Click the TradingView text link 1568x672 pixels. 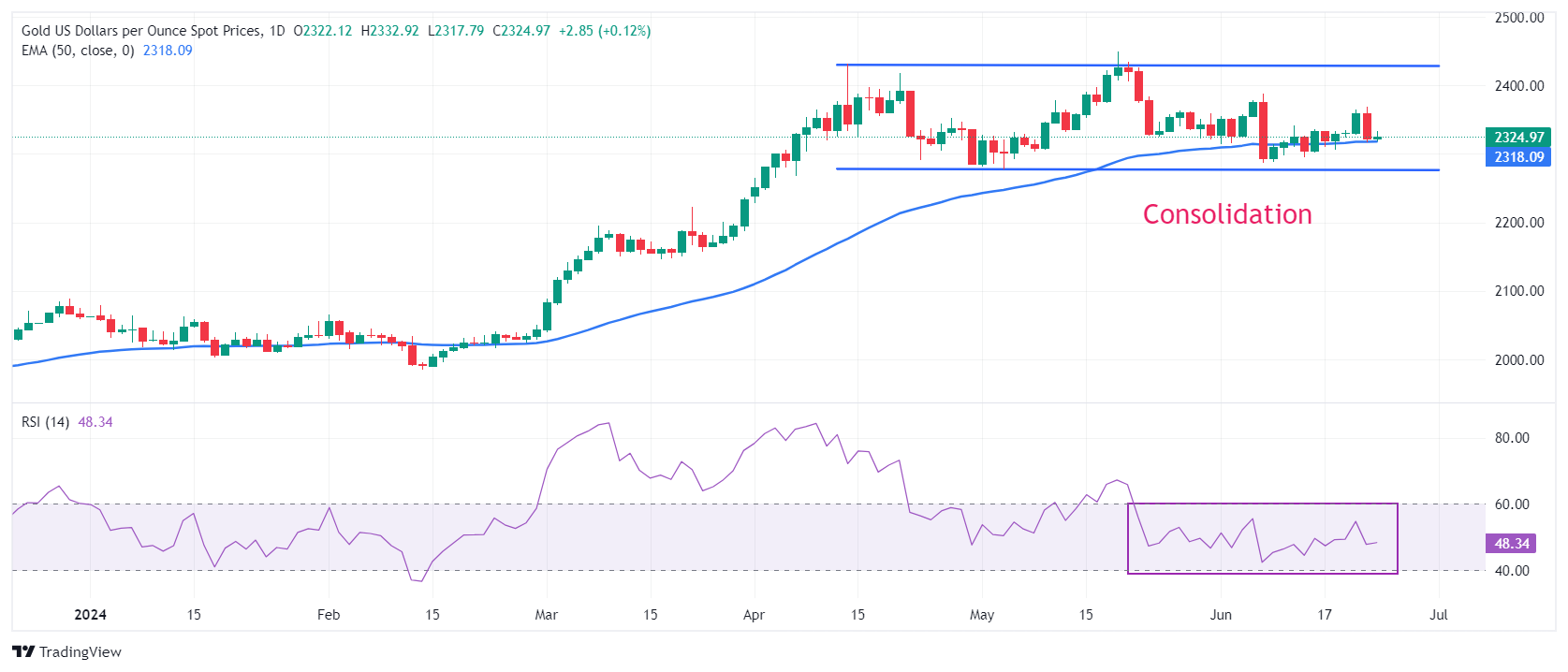(81, 652)
